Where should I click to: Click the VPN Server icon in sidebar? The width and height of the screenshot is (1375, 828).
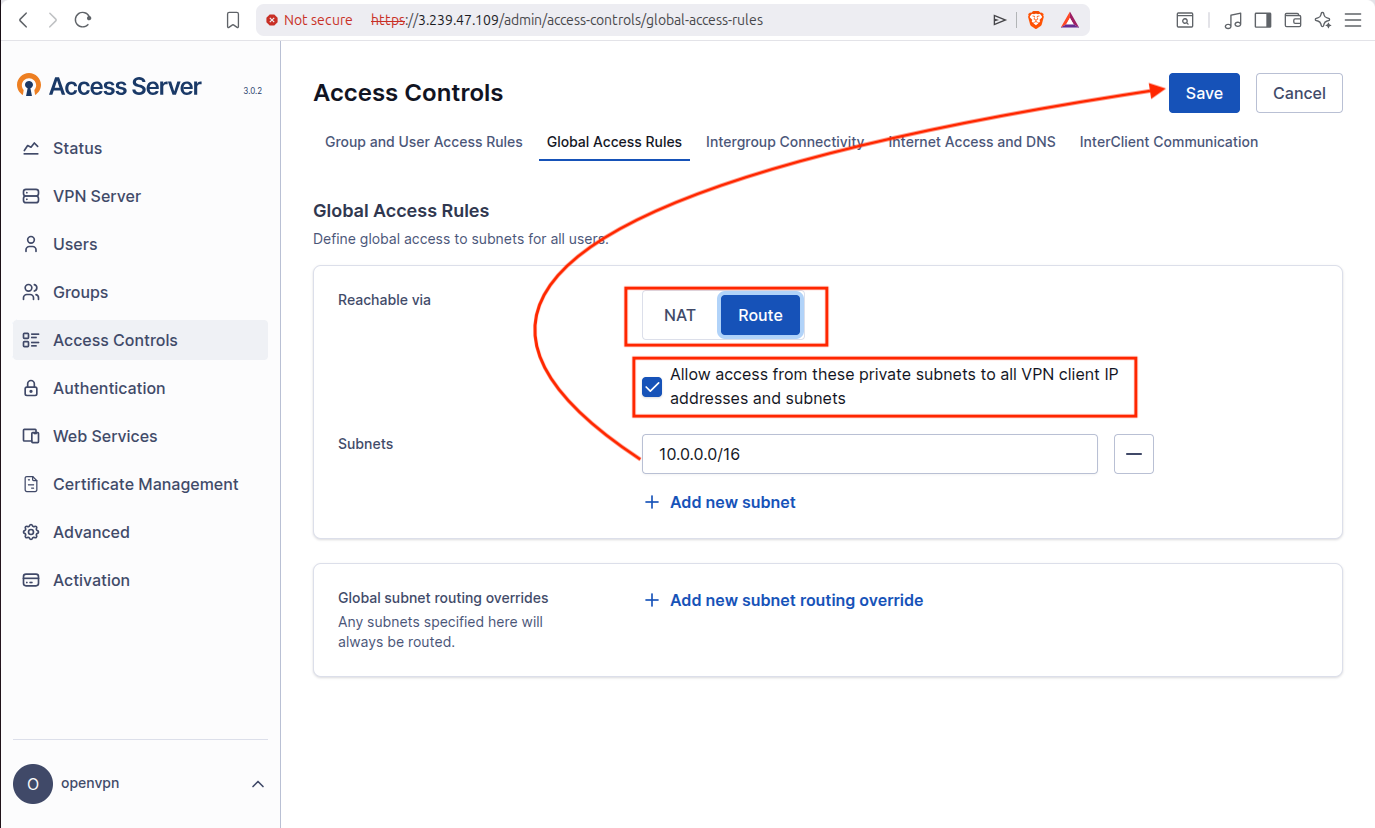[x=31, y=196]
